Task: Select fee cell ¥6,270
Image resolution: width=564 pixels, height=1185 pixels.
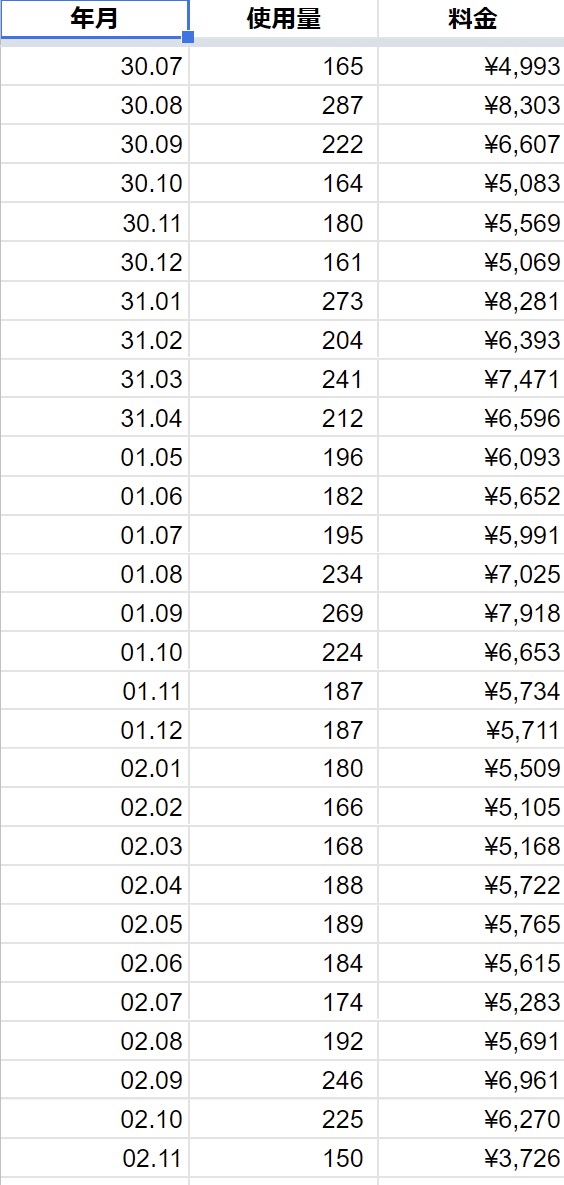Action: 472,1119
